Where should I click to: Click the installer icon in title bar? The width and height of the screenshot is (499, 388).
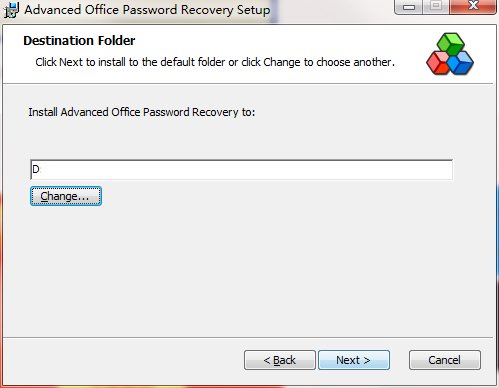tap(11, 10)
